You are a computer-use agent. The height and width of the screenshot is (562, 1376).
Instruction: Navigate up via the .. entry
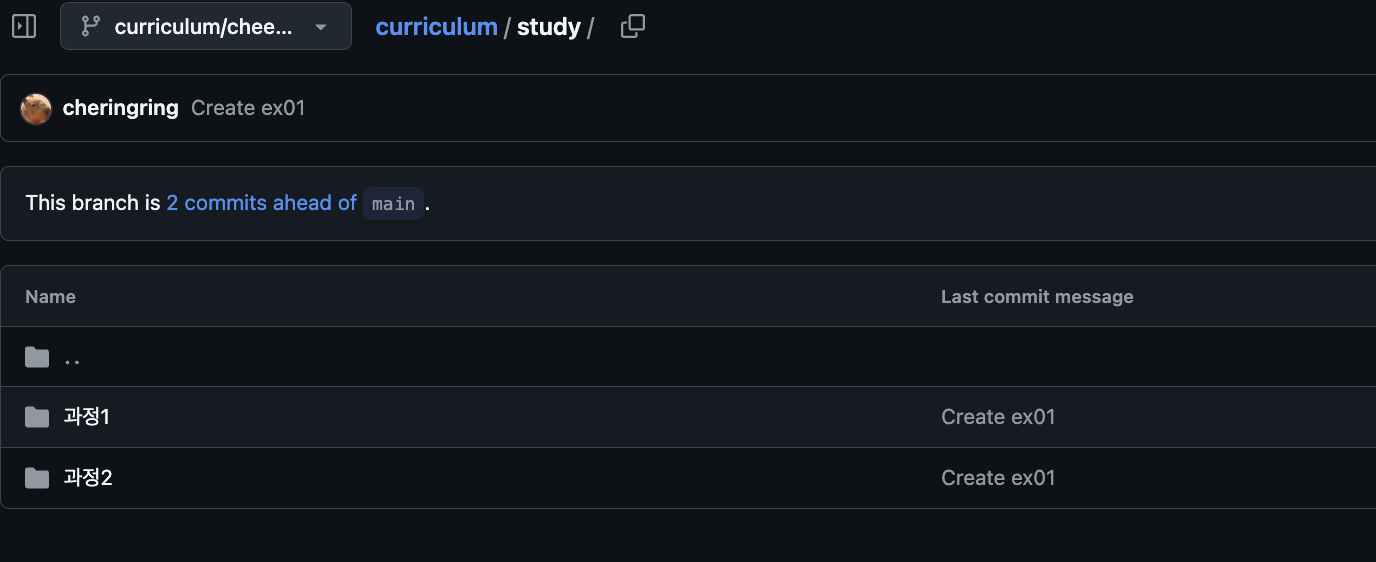pyautogui.click(x=72, y=357)
